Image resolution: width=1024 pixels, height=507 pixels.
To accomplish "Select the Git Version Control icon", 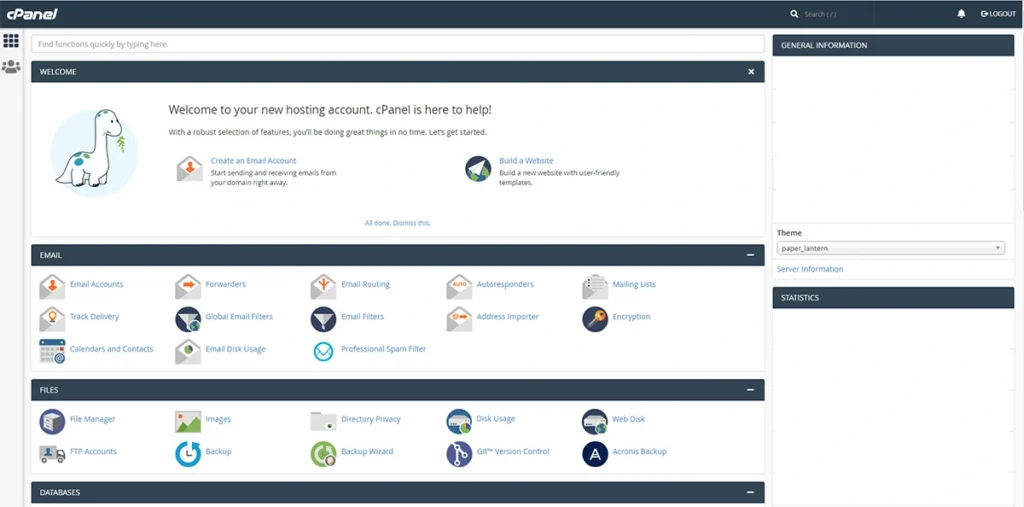I will point(459,453).
